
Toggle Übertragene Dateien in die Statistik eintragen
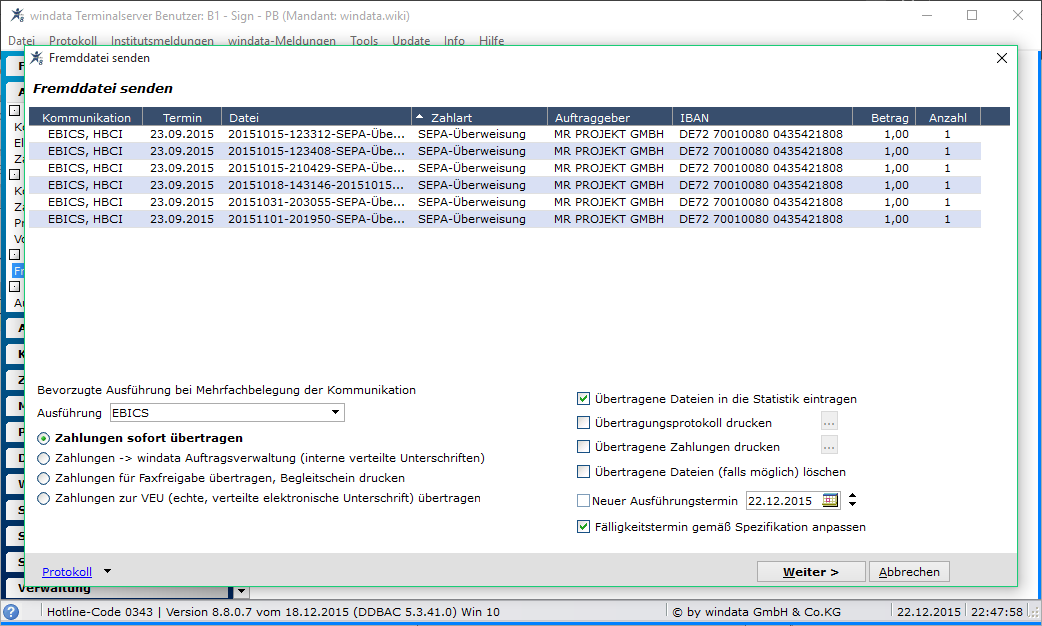click(x=583, y=399)
